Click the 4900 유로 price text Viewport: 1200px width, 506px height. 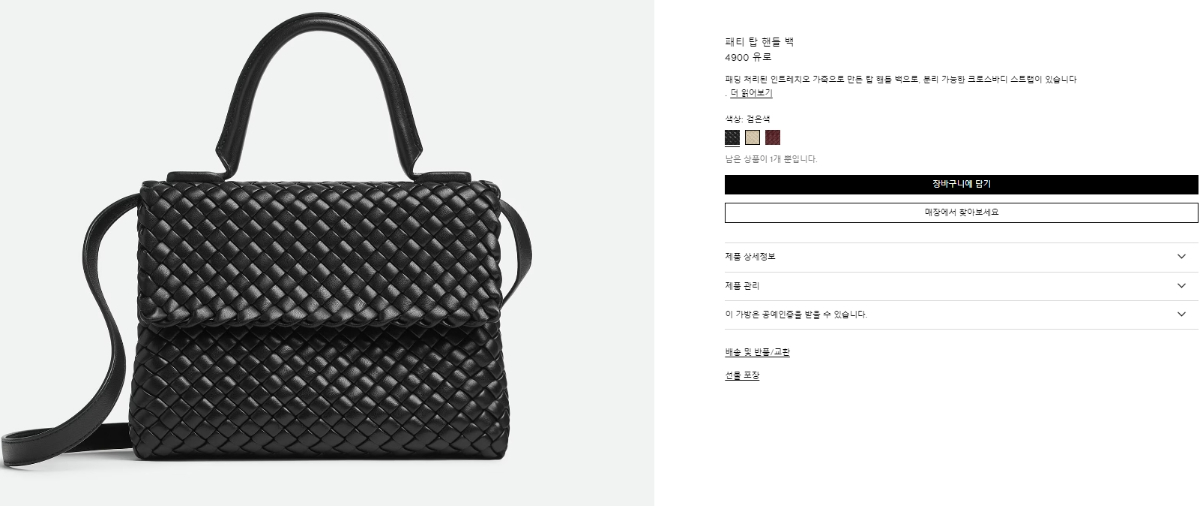click(748, 57)
